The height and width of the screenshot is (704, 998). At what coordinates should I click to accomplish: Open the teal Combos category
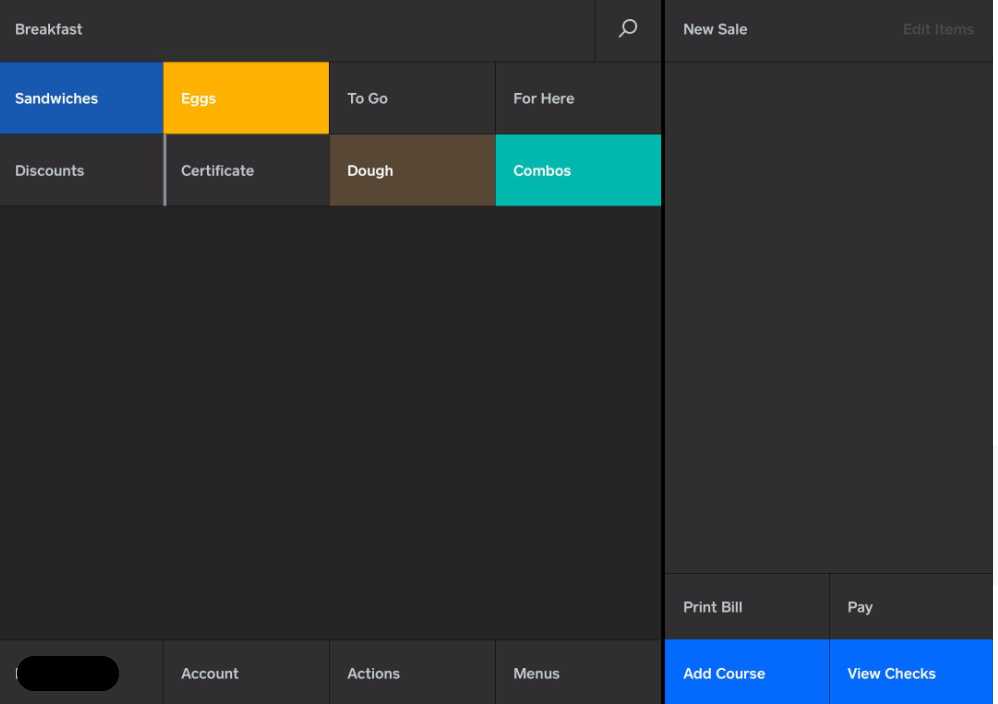point(578,171)
